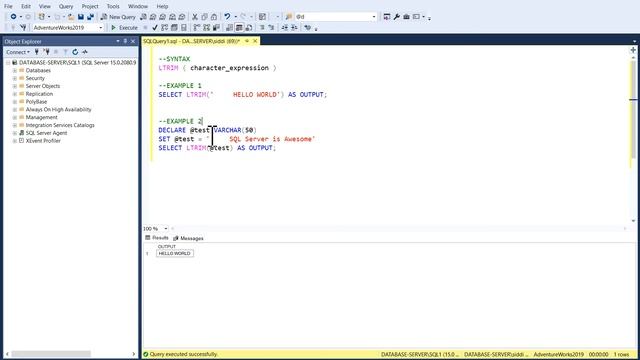
Task: Click the Uncomment selected lines icon
Action: pos(271,27)
